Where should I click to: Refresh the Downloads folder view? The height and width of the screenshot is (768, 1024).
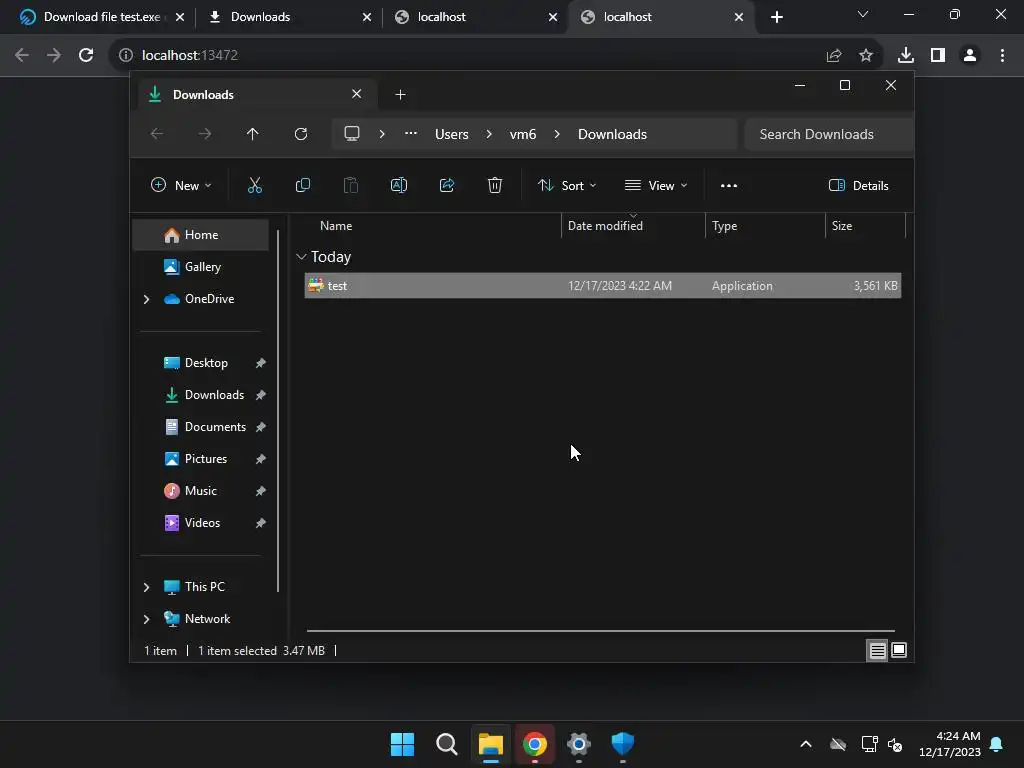300,134
